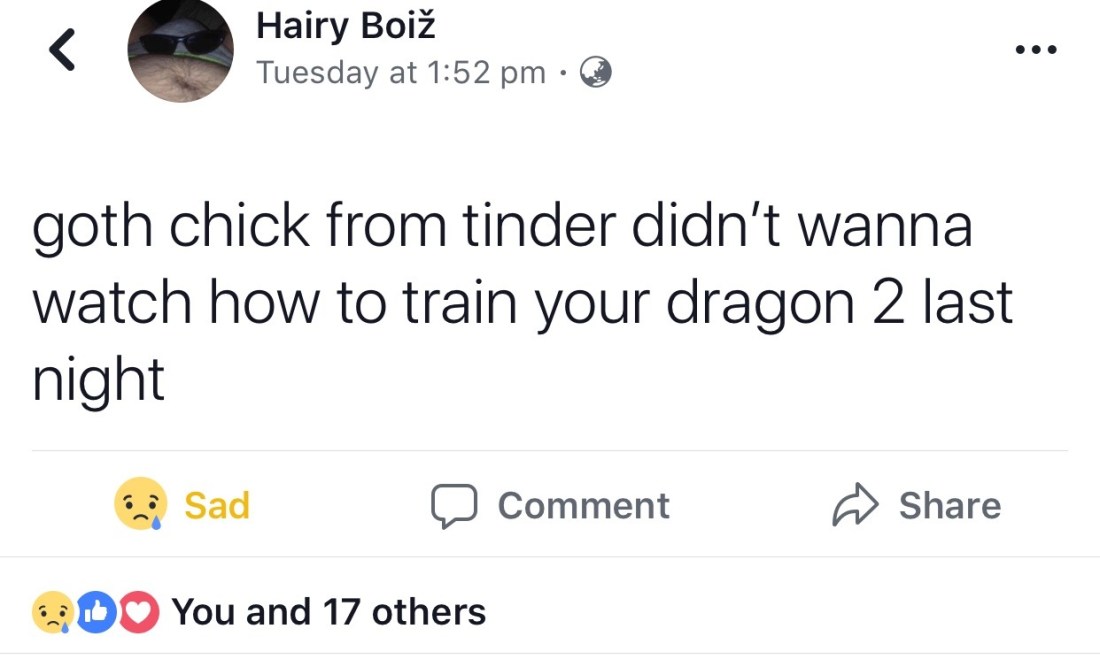Image resolution: width=1100 pixels, height=667 pixels.
Task: Toggle the Sad reaction emoji
Action: point(140,504)
